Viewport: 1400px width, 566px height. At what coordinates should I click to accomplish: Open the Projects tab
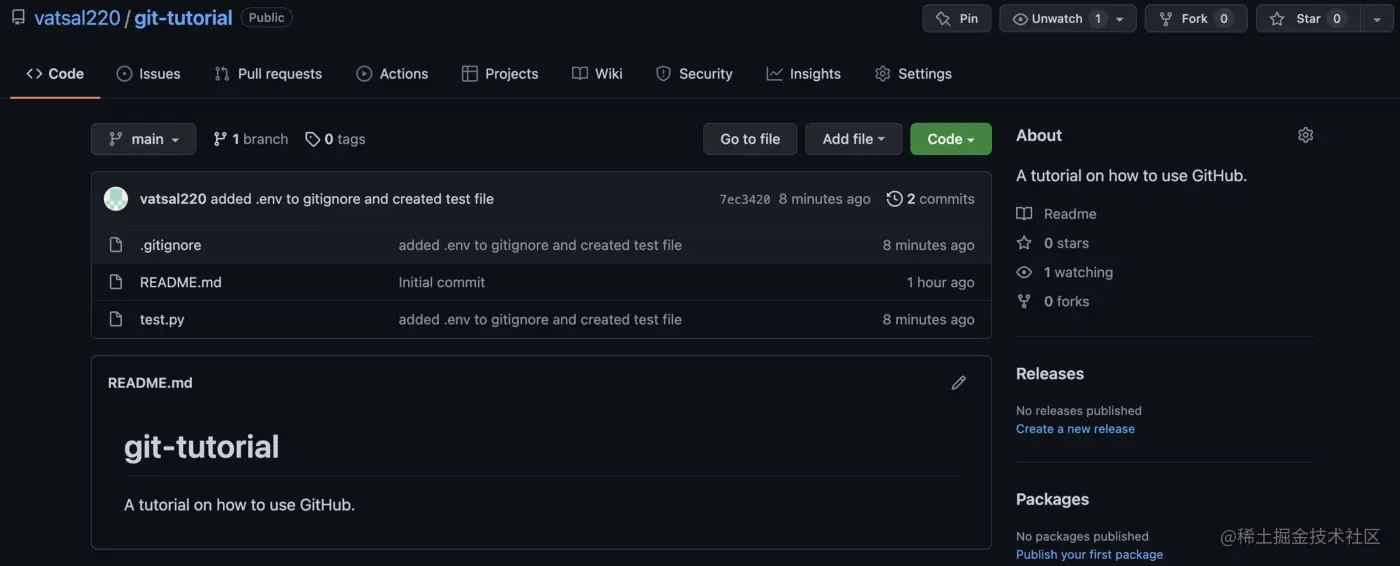click(x=500, y=74)
